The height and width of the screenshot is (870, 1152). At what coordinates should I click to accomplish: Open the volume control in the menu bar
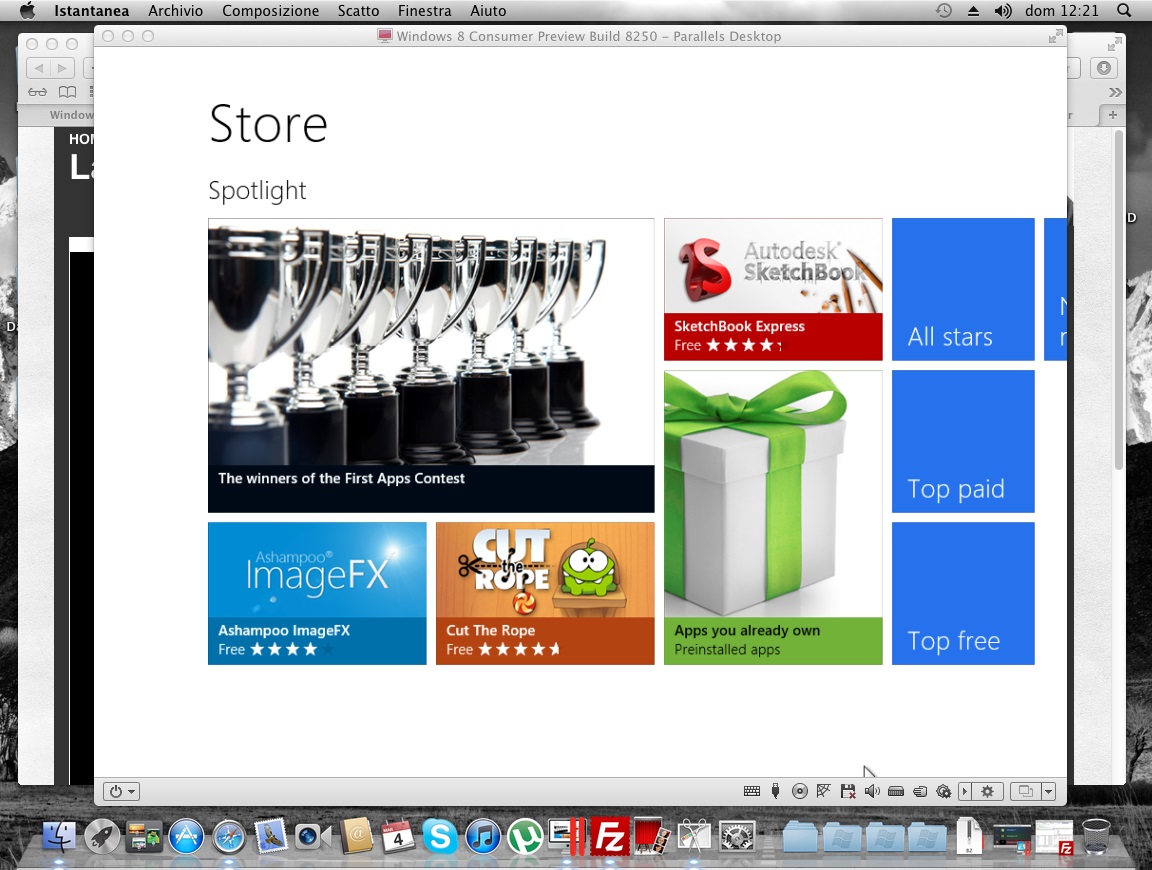pyautogui.click(x=1003, y=11)
